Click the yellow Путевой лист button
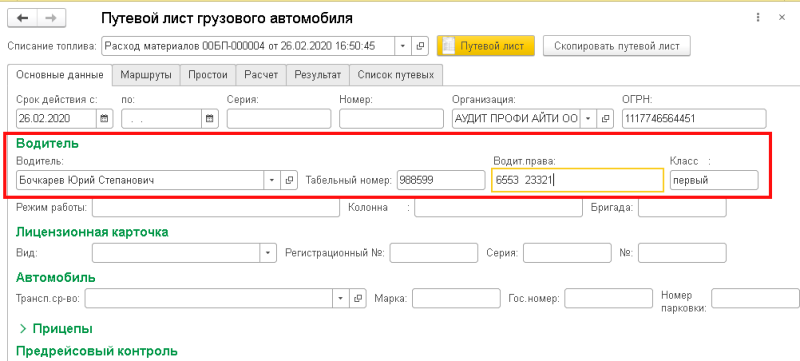Image resolution: width=800 pixels, height=361 pixels. click(485, 46)
